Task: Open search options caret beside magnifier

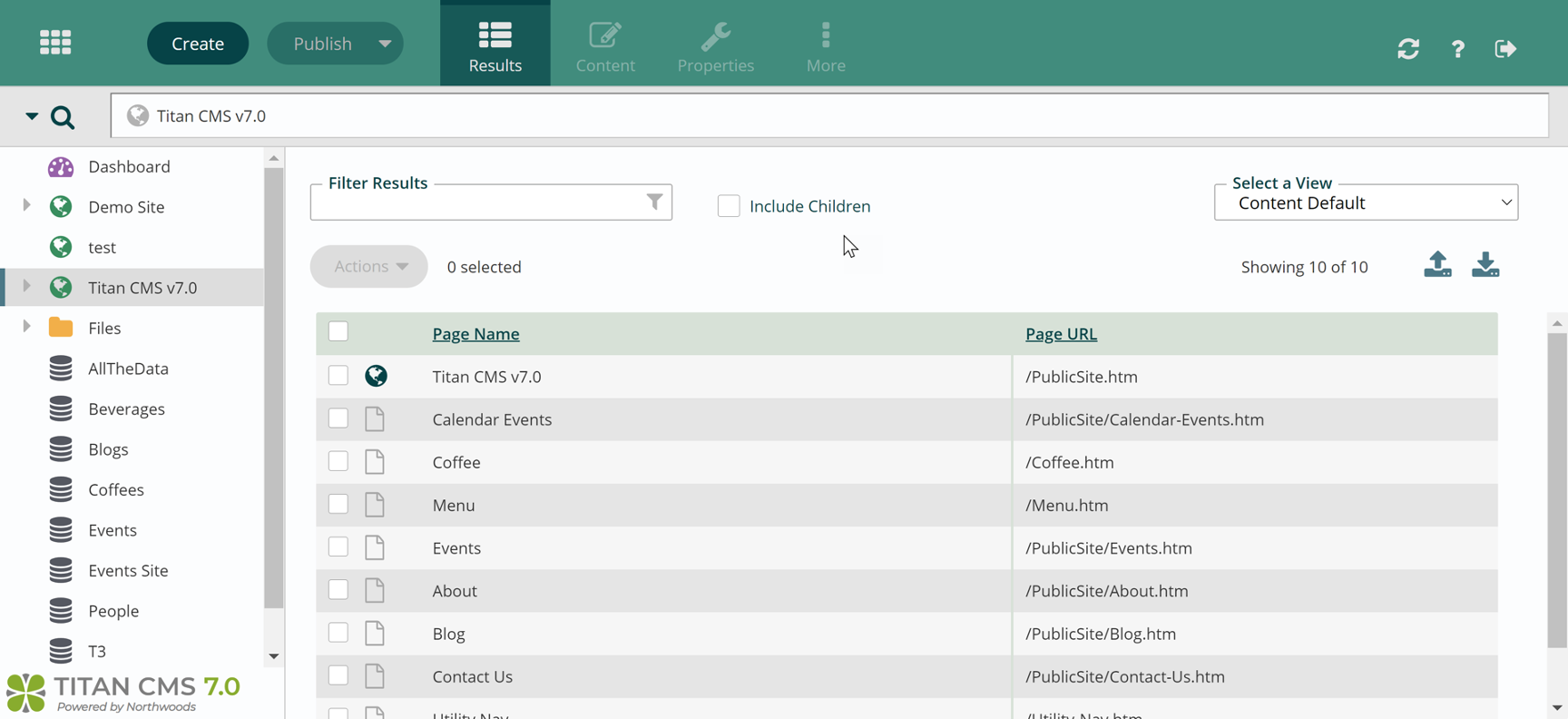Action: (x=32, y=116)
